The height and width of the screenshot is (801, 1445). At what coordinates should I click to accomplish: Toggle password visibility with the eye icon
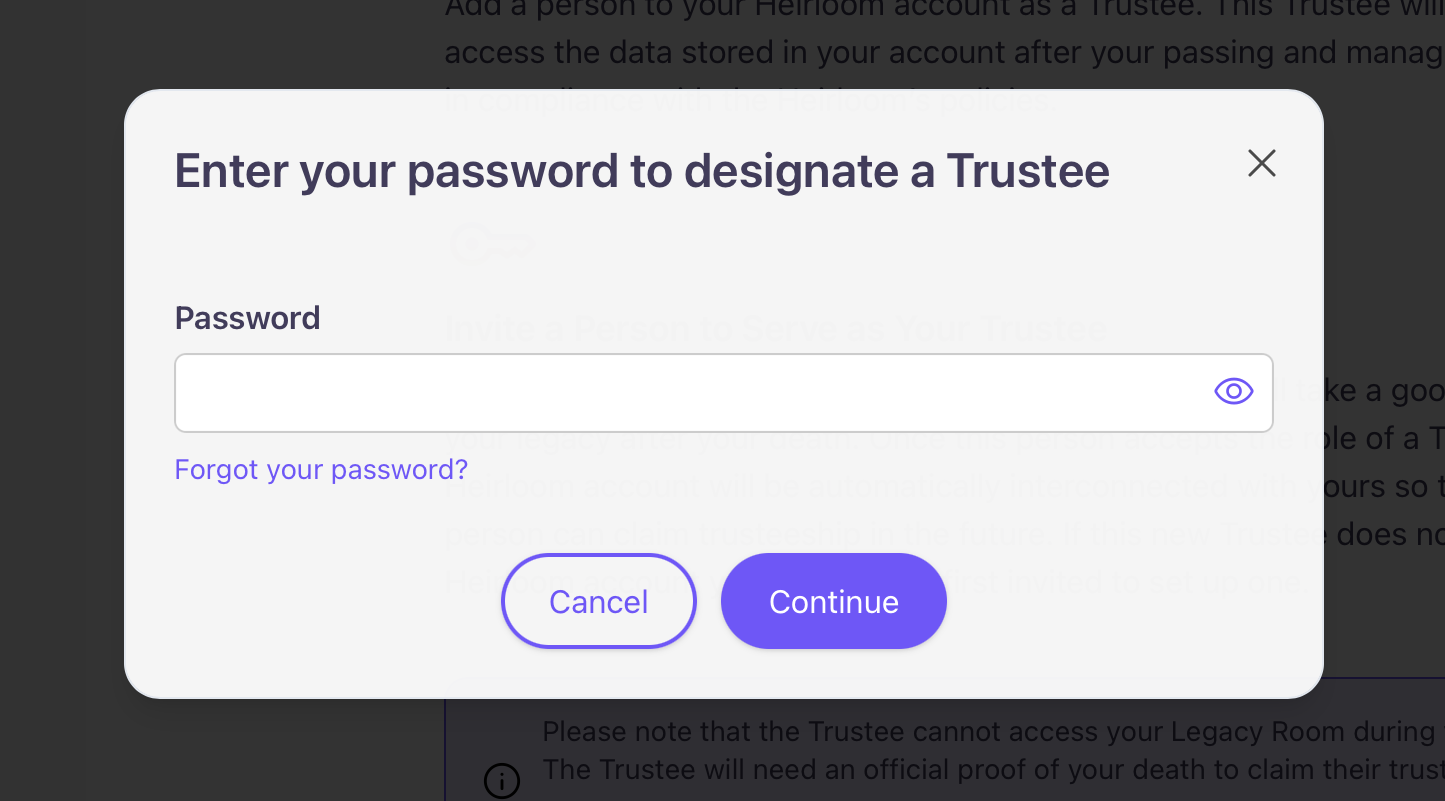tap(1233, 391)
